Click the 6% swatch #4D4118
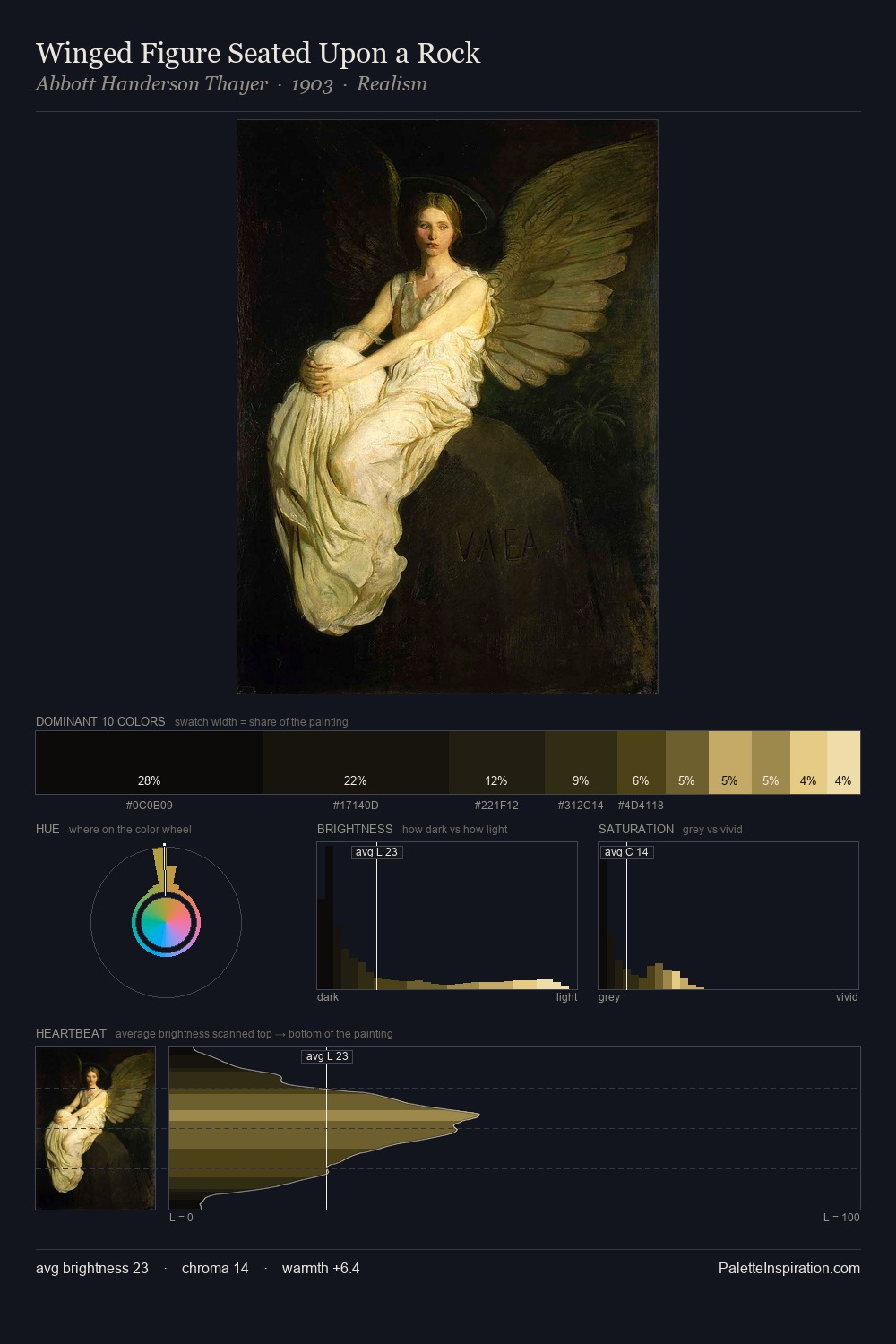This screenshot has width=896, height=1344. (642, 762)
